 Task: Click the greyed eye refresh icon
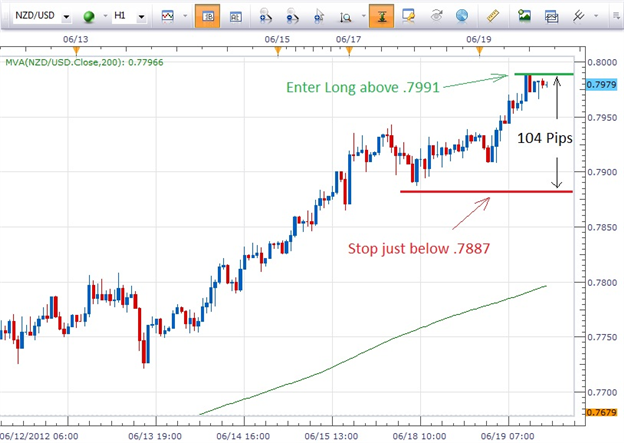coord(437,16)
